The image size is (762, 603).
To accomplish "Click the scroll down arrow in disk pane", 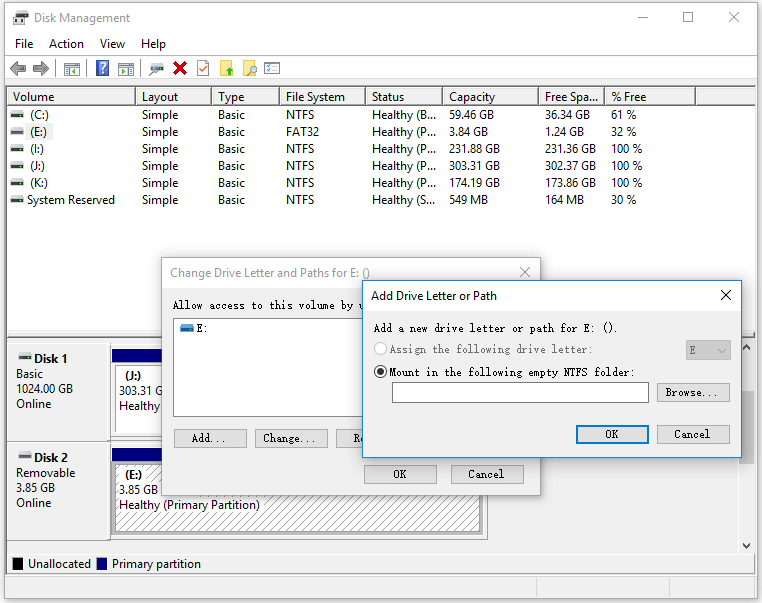I will (746, 546).
